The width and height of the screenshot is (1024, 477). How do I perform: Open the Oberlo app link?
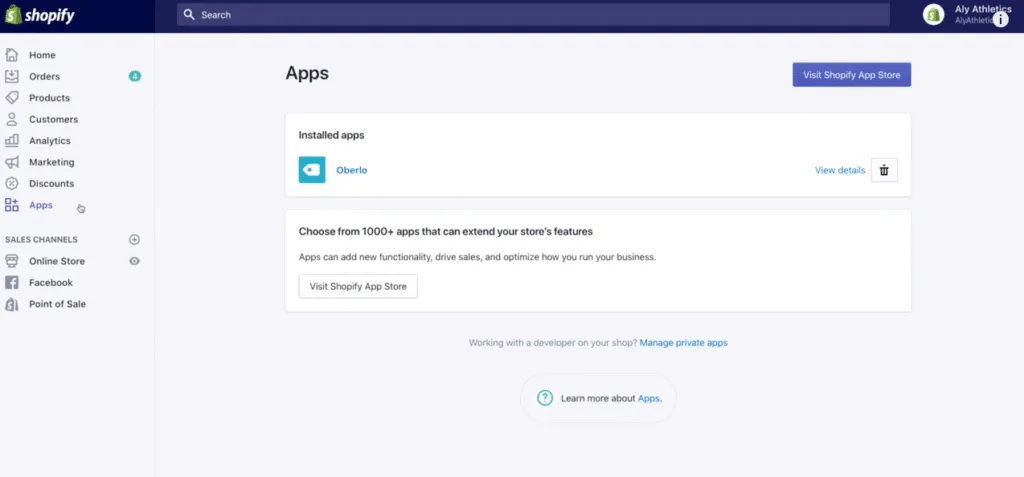coord(352,170)
